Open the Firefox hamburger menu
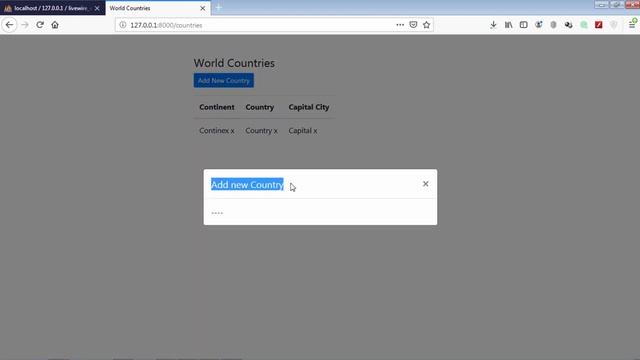 (632, 25)
